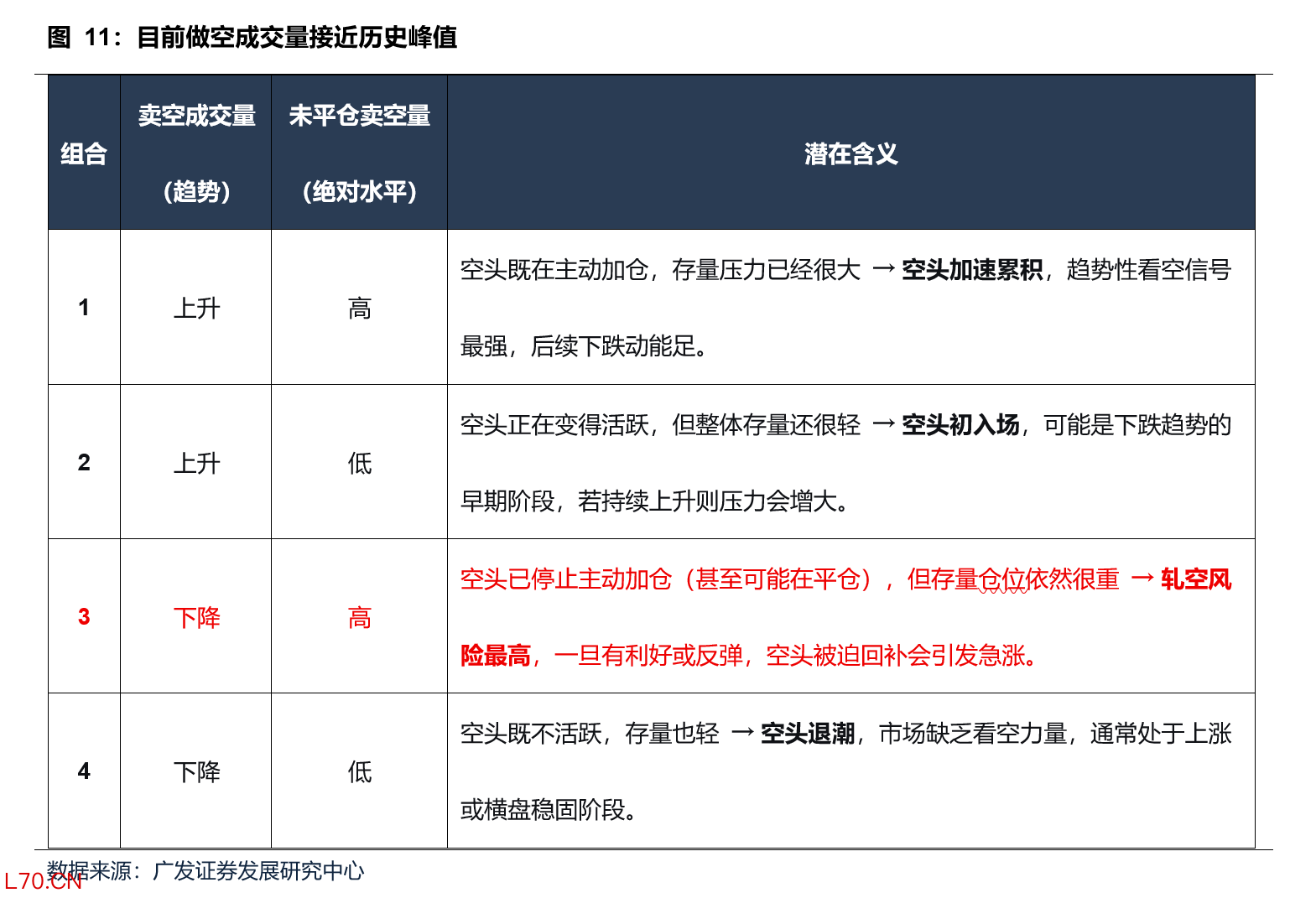The height and width of the screenshot is (898, 1316).
Task: Click the red row number 3
Action: [84, 617]
